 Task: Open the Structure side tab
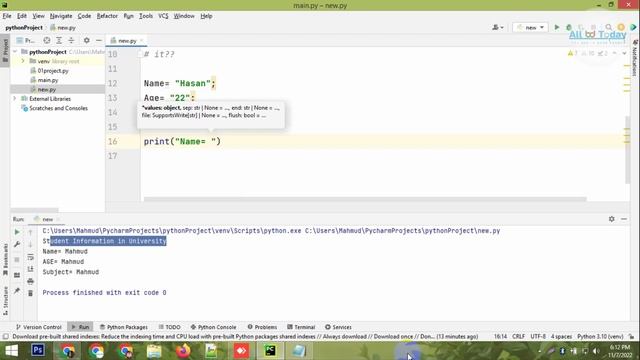[x=5, y=301]
